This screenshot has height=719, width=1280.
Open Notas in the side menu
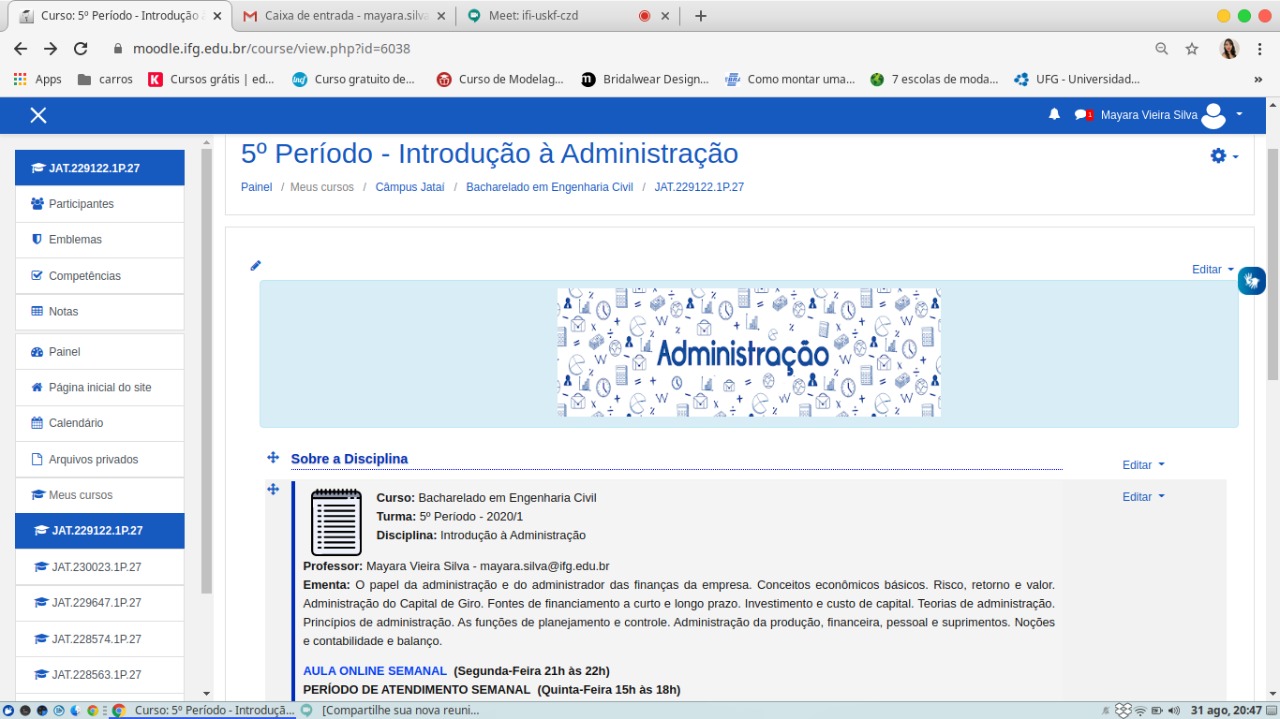tap(63, 312)
